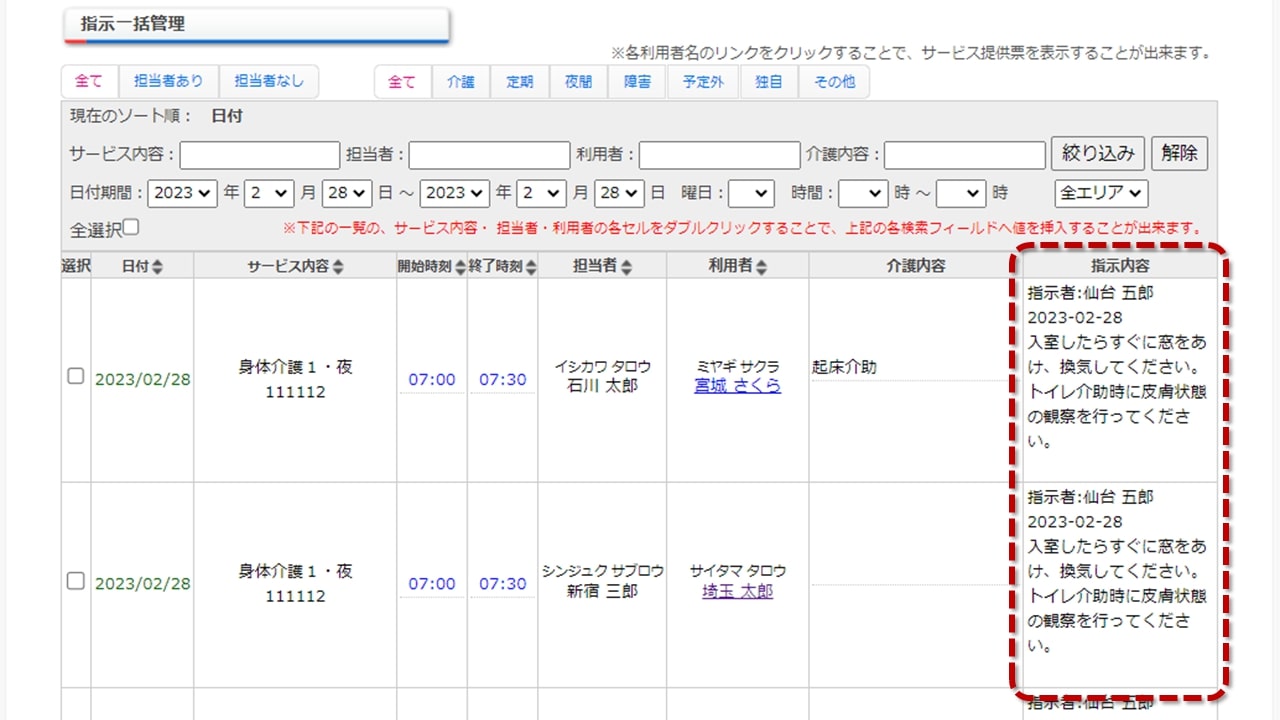This screenshot has height=720, width=1280.
Task: Expand the 曜日 dropdown
Action: point(751,193)
